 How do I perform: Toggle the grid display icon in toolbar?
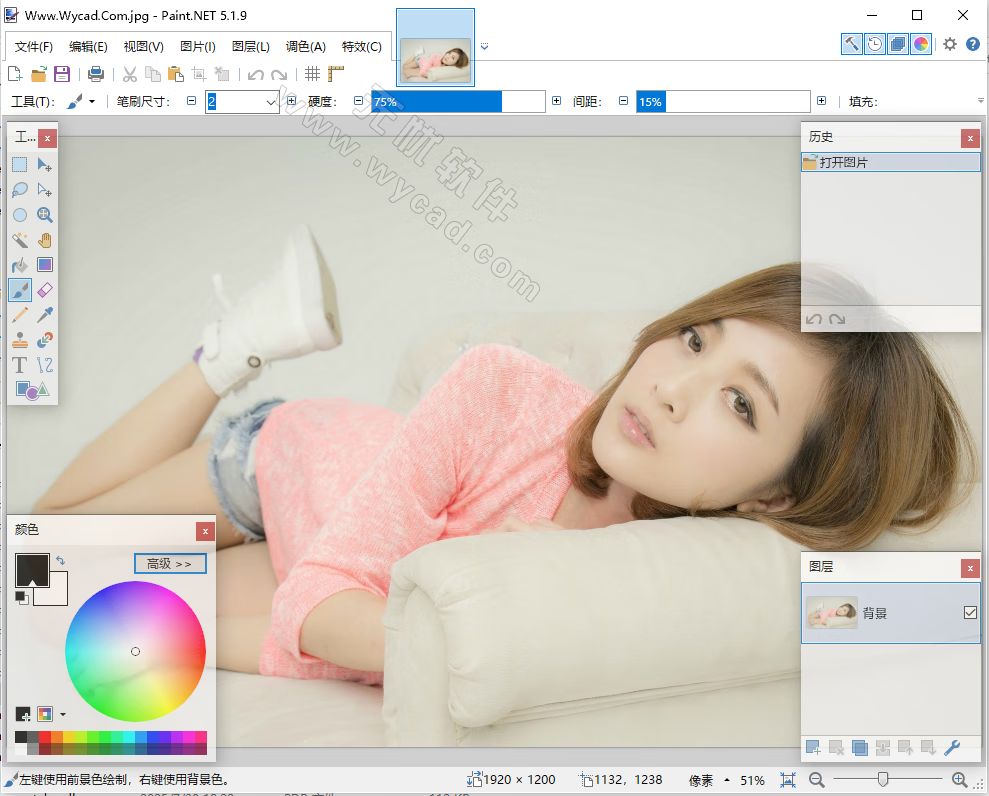coord(314,73)
